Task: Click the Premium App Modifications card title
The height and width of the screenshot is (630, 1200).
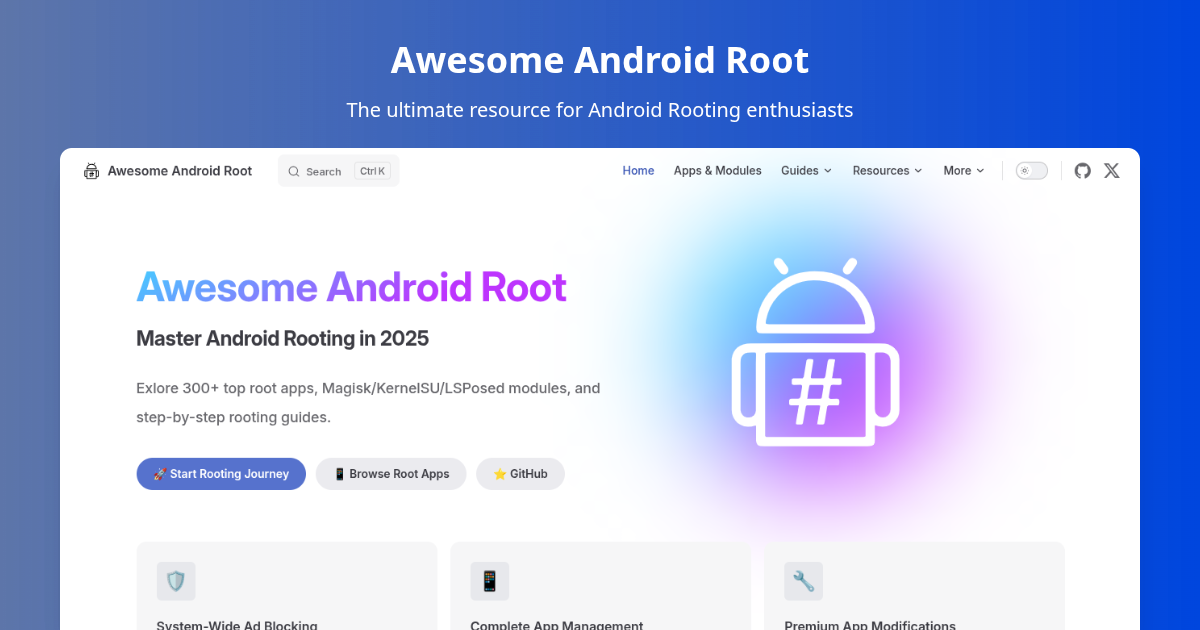Action: coord(870,625)
